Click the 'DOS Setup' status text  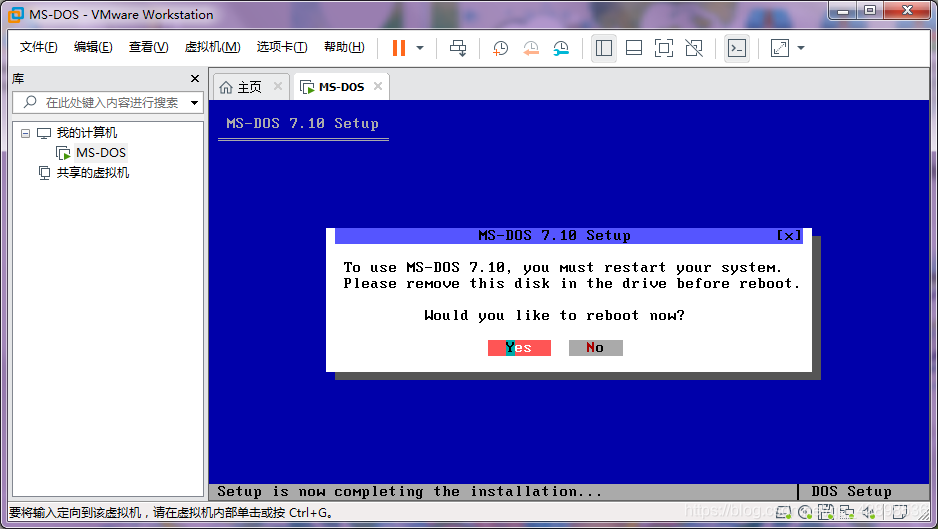851,492
